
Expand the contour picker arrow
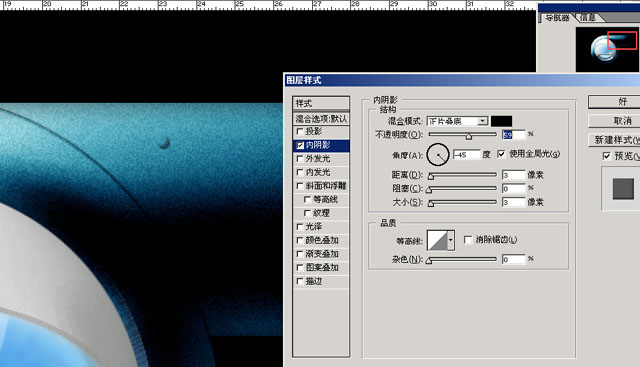451,240
